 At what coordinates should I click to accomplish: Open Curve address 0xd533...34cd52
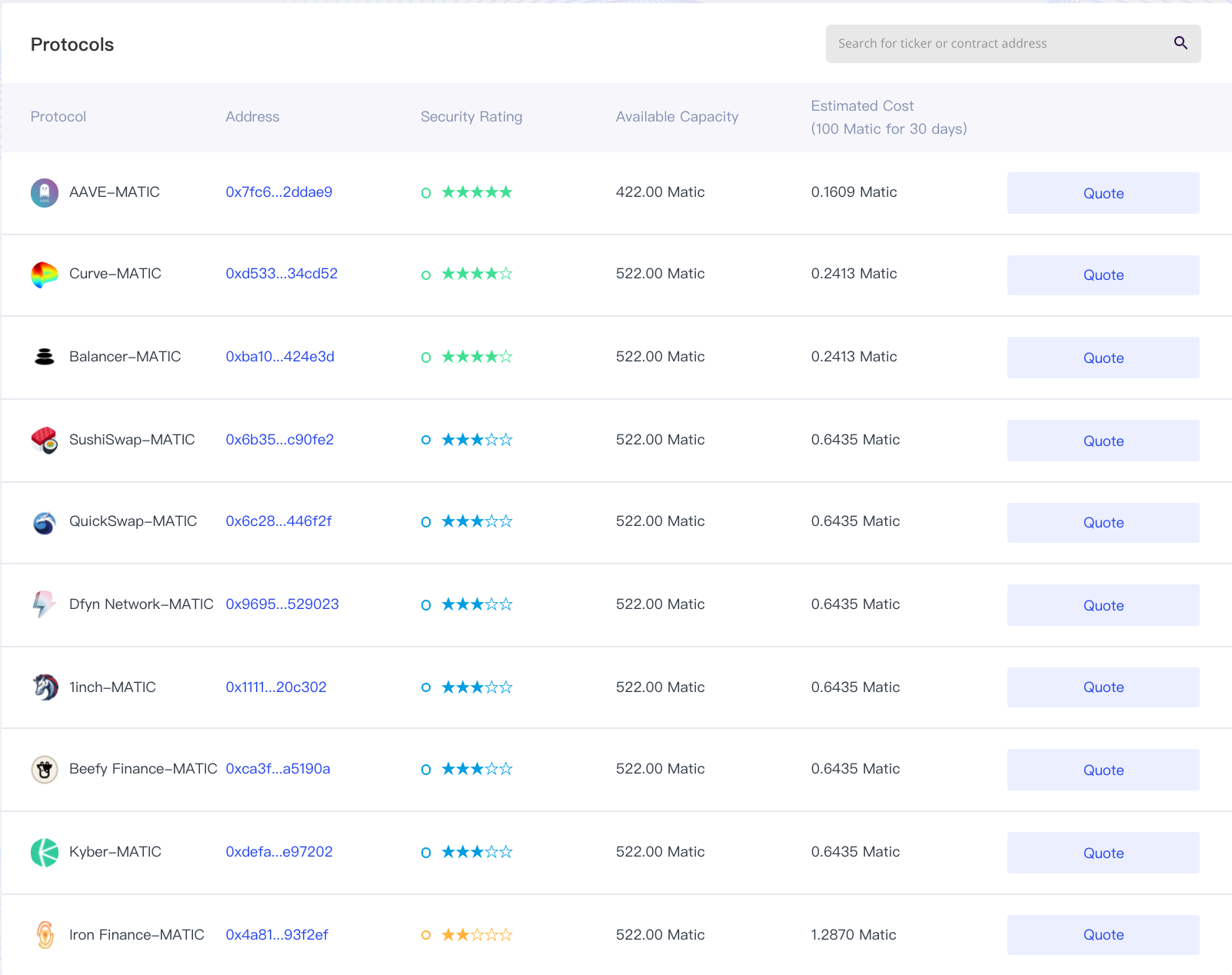tap(281, 274)
